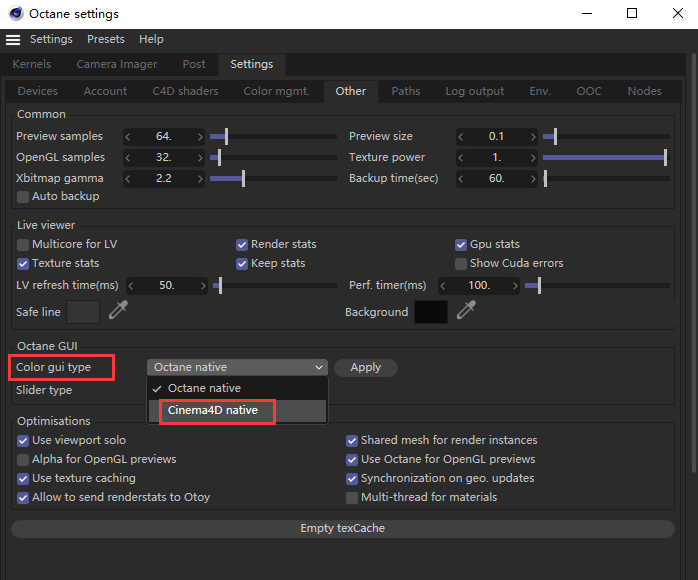The image size is (698, 580).
Task: Select Cinema4D native option
Action: pyautogui.click(x=237, y=410)
